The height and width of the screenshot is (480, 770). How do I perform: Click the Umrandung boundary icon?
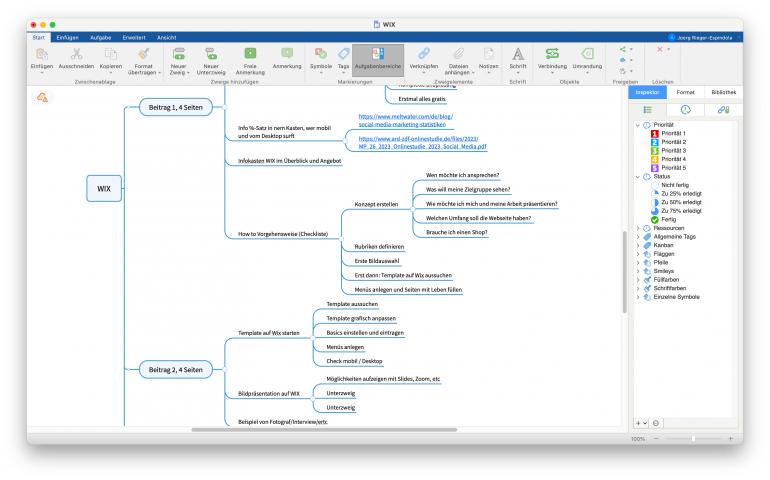[x=587, y=53]
